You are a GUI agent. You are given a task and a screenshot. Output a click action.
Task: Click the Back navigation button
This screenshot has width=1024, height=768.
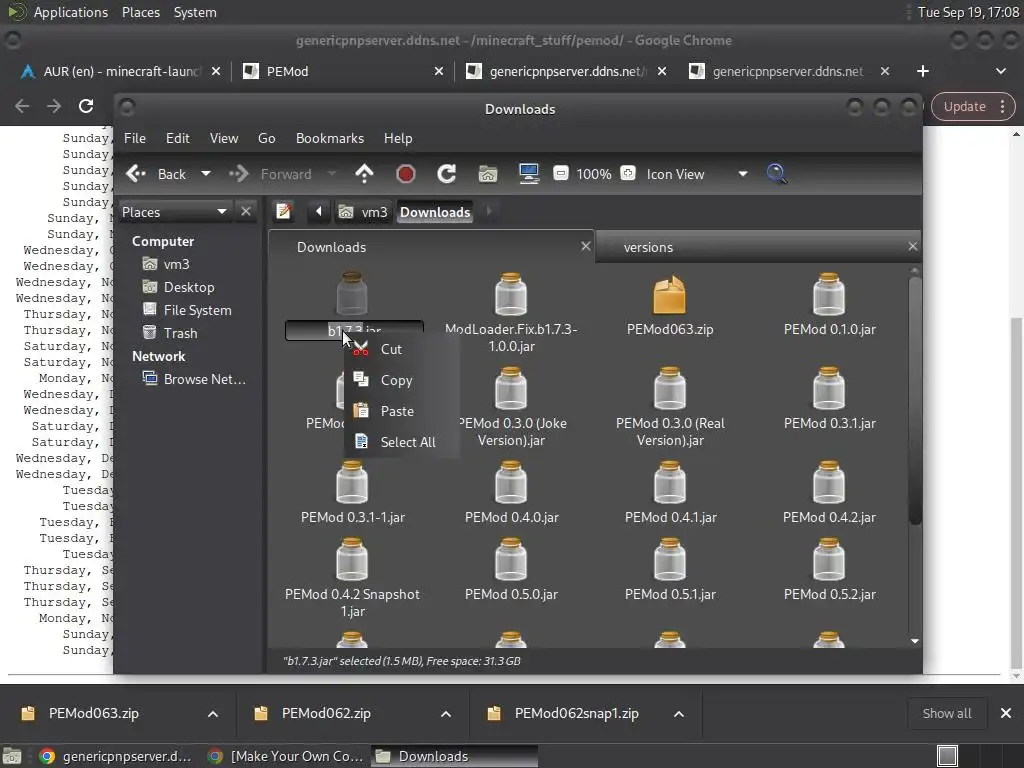pyautogui.click(x=157, y=174)
